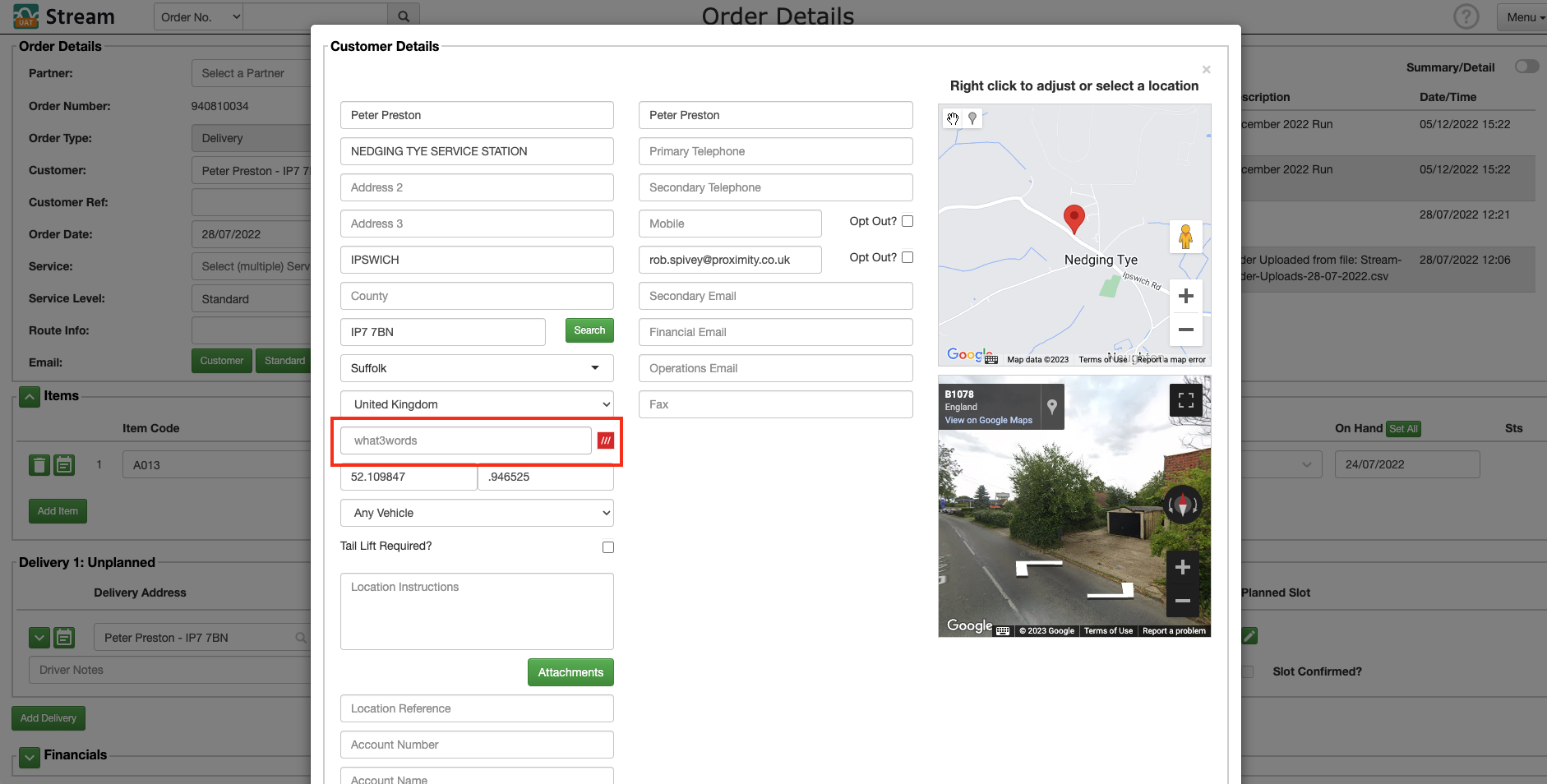Screen dimensions: 1547x784
Task: Click the magnifier in the delivery address field
Action: coord(301,637)
